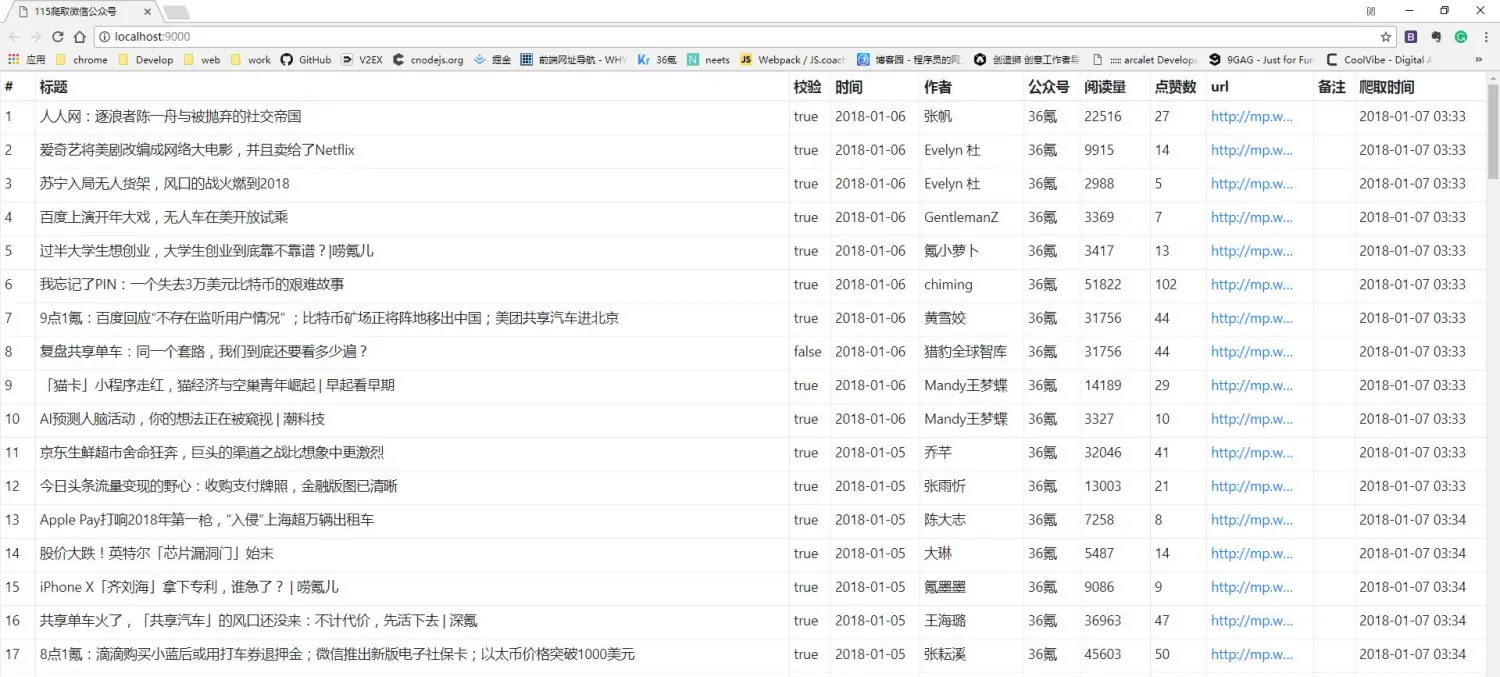
Task: Open the url link in row 6
Action: [x=1252, y=285]
